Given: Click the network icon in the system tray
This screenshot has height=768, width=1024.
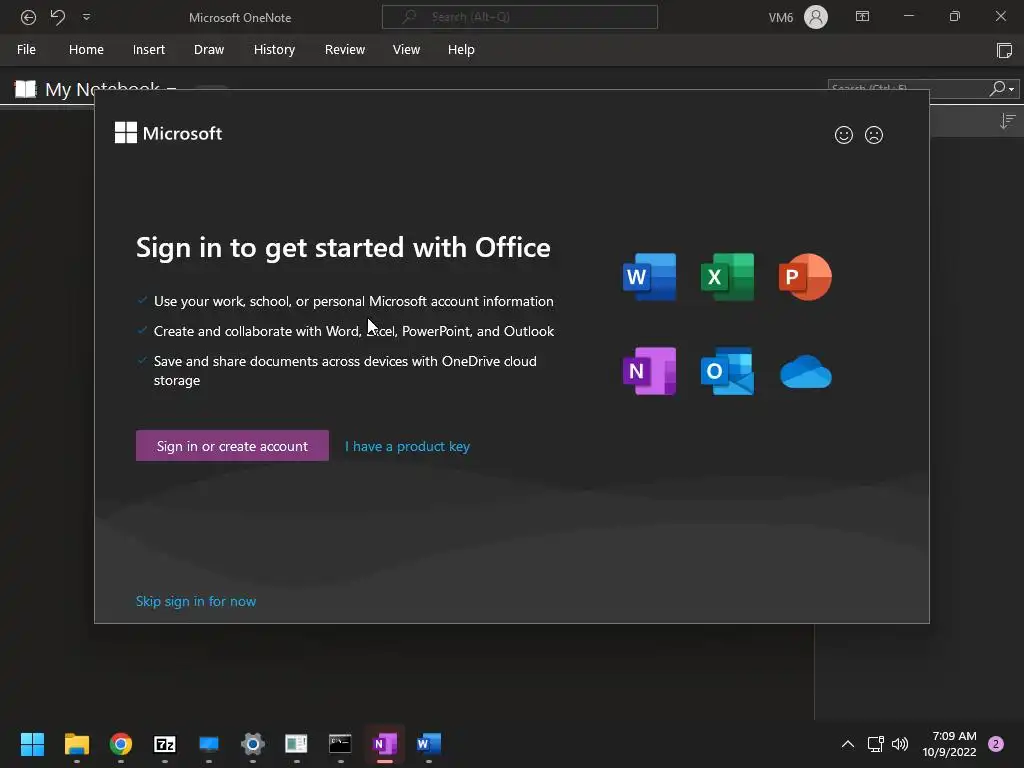Looking at the screenshot, I should click(x=875, y=744).
